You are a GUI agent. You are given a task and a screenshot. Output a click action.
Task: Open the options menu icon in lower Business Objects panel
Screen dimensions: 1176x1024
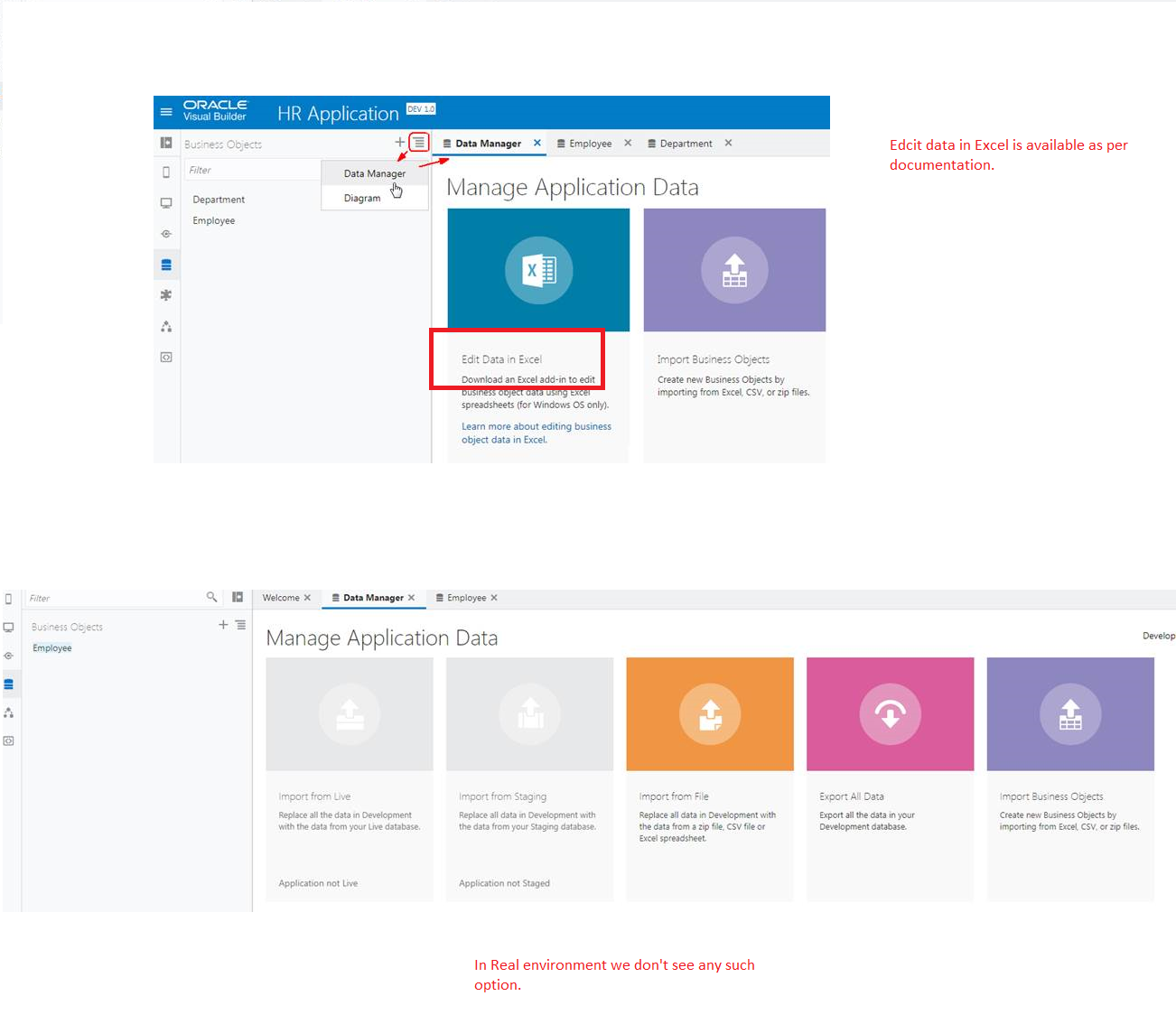[x=240, y=625]
